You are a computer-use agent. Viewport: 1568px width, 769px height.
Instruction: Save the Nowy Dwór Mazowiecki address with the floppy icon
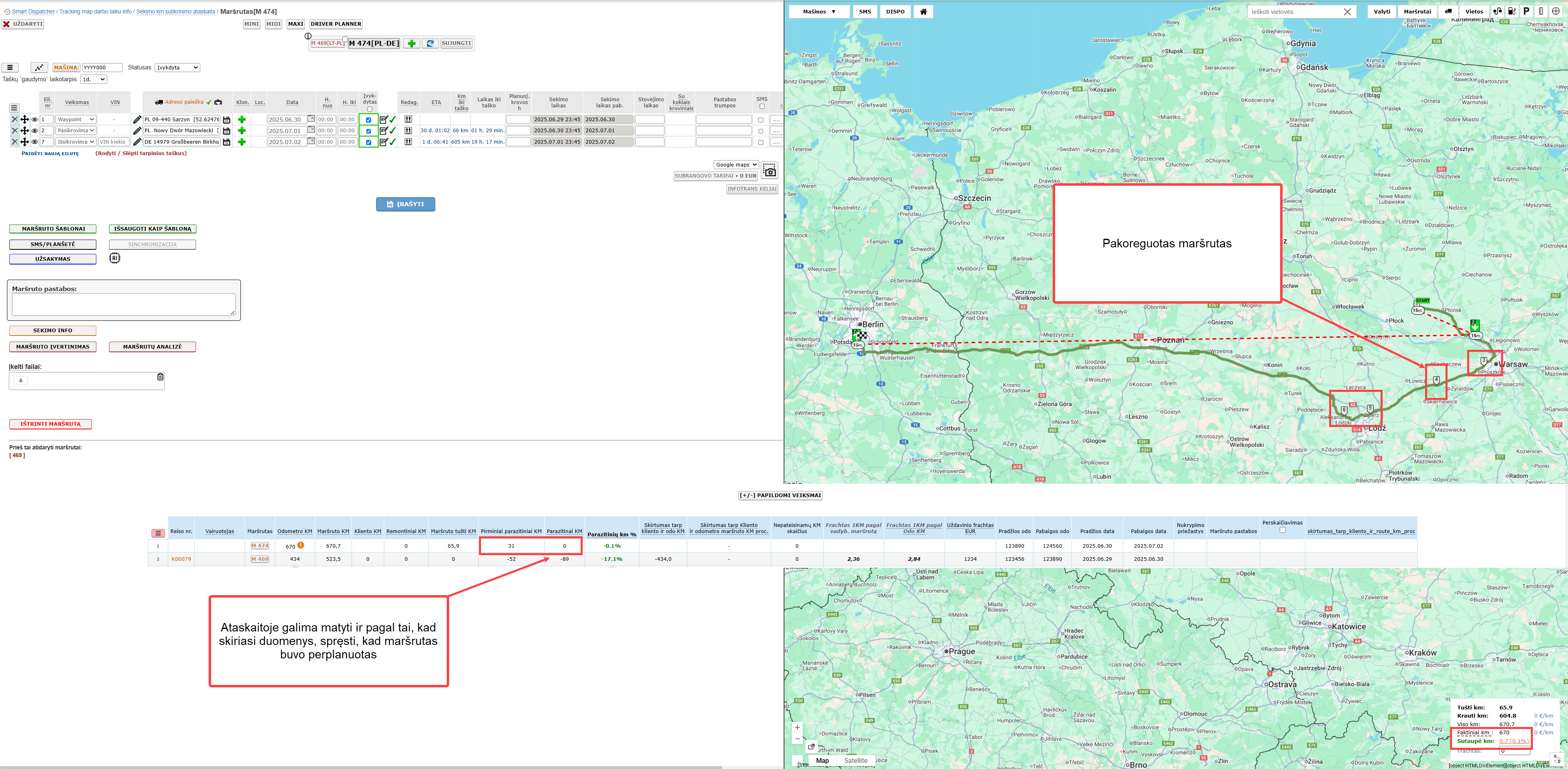[227, 131]
